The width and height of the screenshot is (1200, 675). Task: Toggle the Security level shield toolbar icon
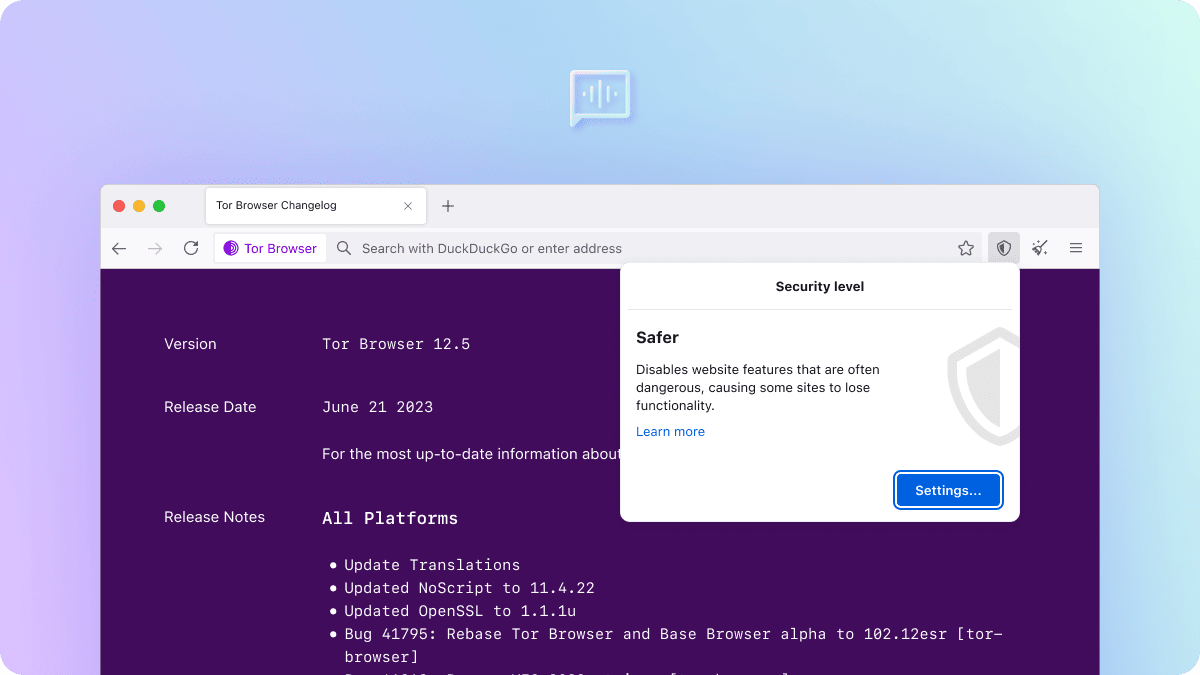[1004, 249]
